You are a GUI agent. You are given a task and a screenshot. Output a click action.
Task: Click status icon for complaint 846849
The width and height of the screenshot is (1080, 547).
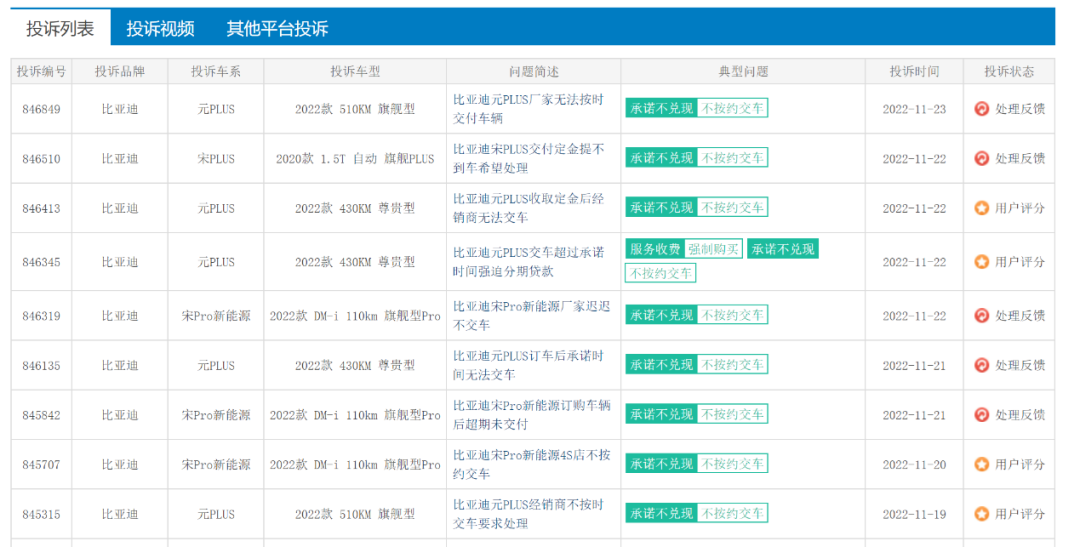[x=982, y=109]
